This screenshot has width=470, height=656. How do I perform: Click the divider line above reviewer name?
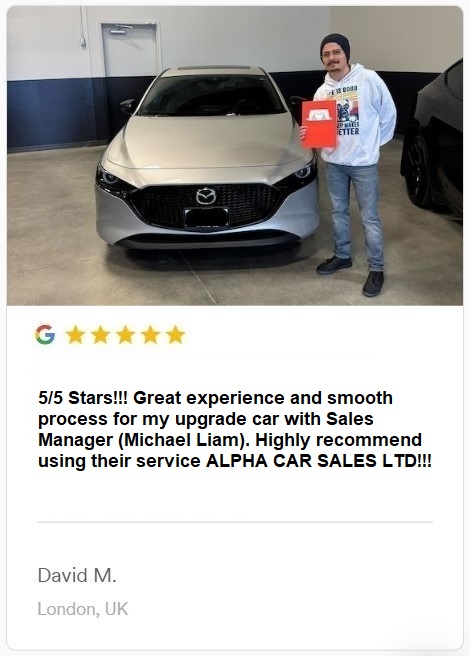(x=235, y=522)
